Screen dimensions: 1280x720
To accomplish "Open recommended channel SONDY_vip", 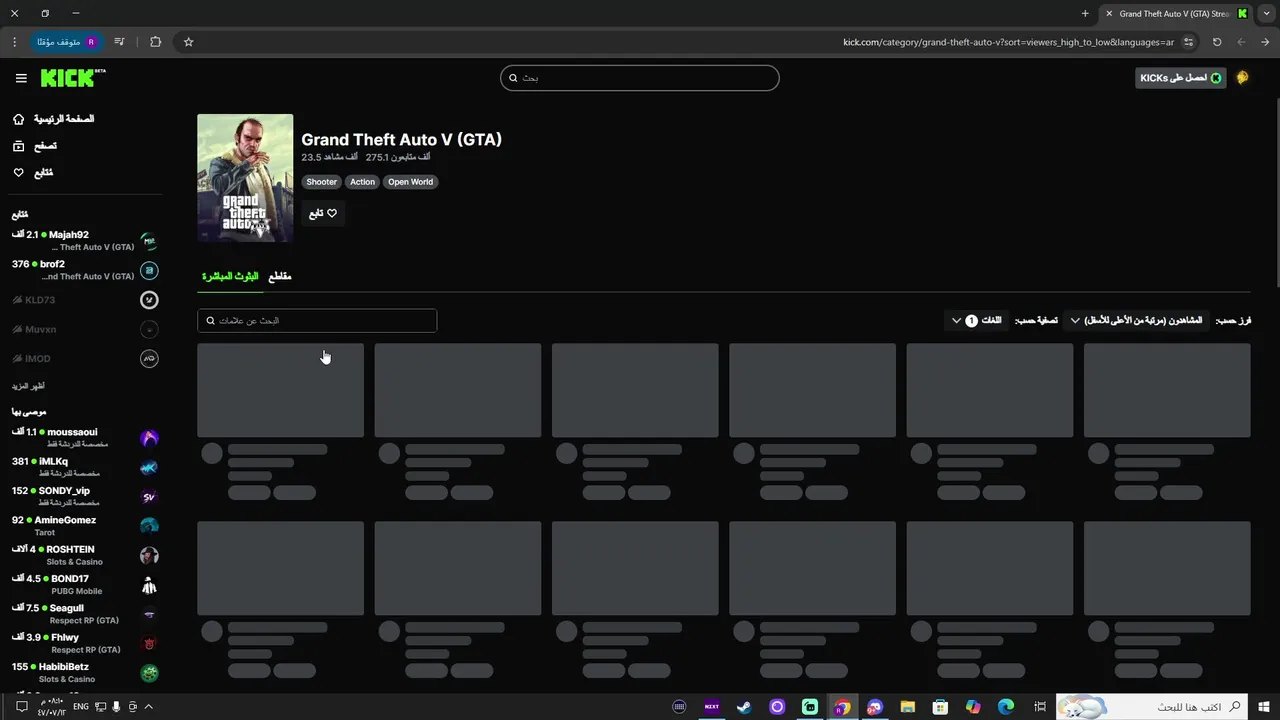I will (x=85, y=497).
